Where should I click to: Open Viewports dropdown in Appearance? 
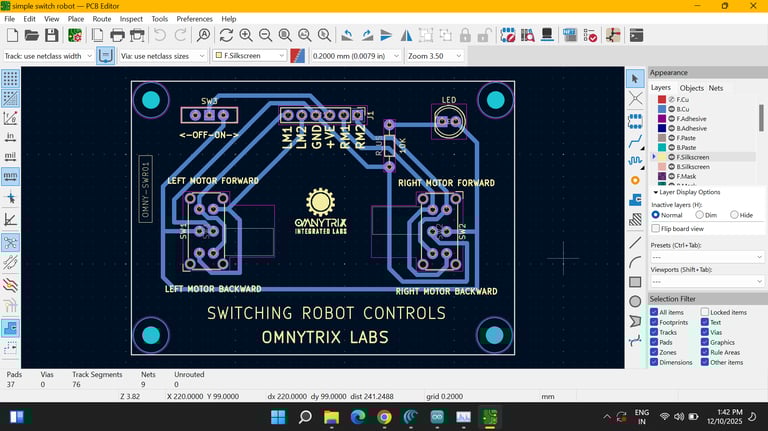point(707,281)
